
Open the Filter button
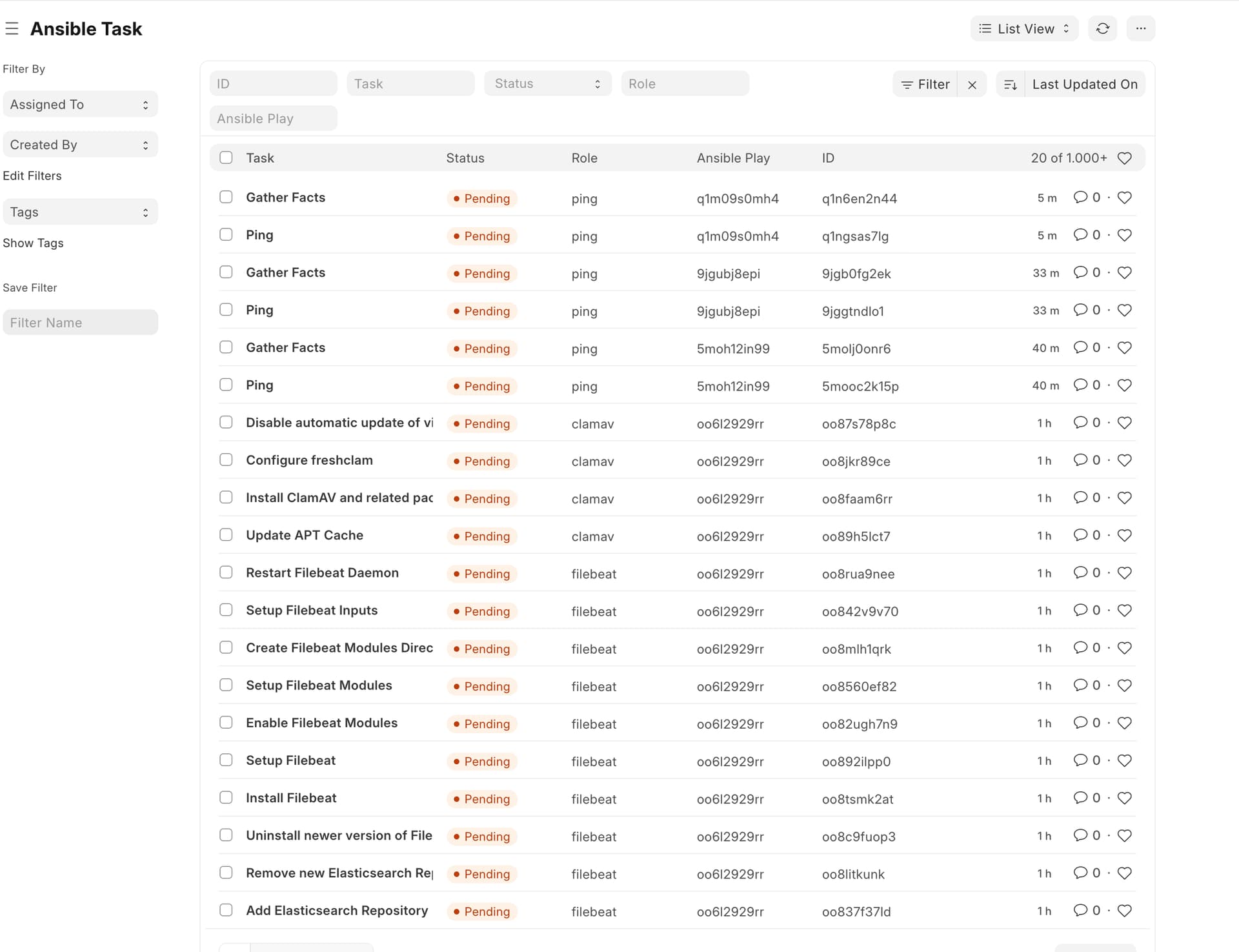(x=925, y=85)
